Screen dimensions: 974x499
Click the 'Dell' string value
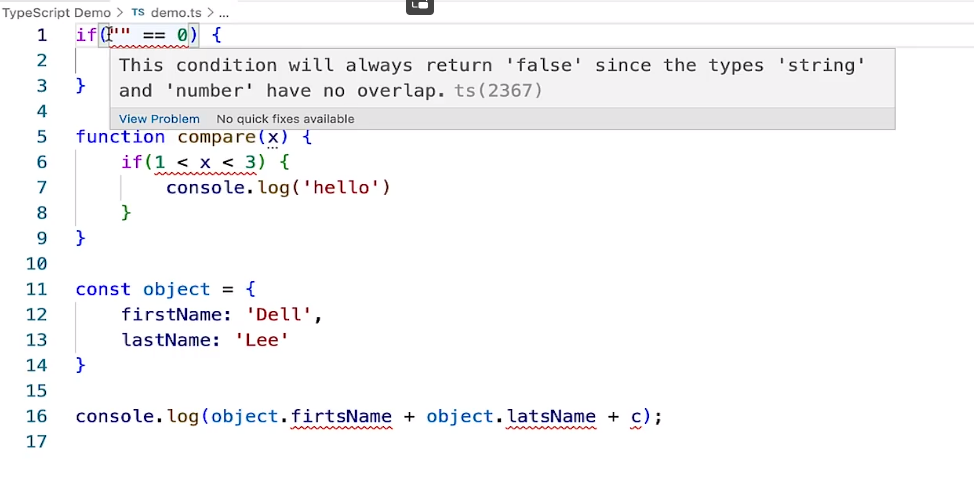click(278, 314)
